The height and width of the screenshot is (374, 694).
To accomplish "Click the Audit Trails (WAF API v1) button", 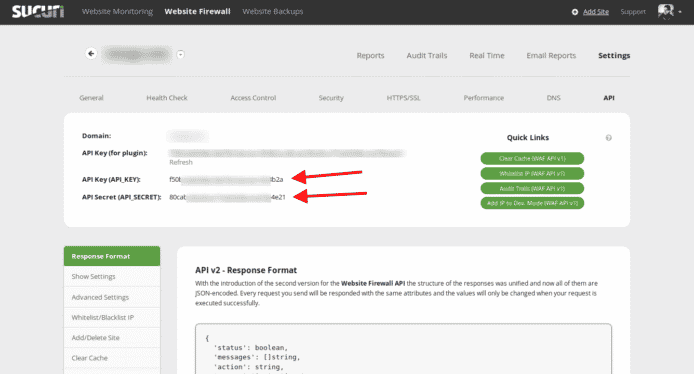I will pos(532,189).
